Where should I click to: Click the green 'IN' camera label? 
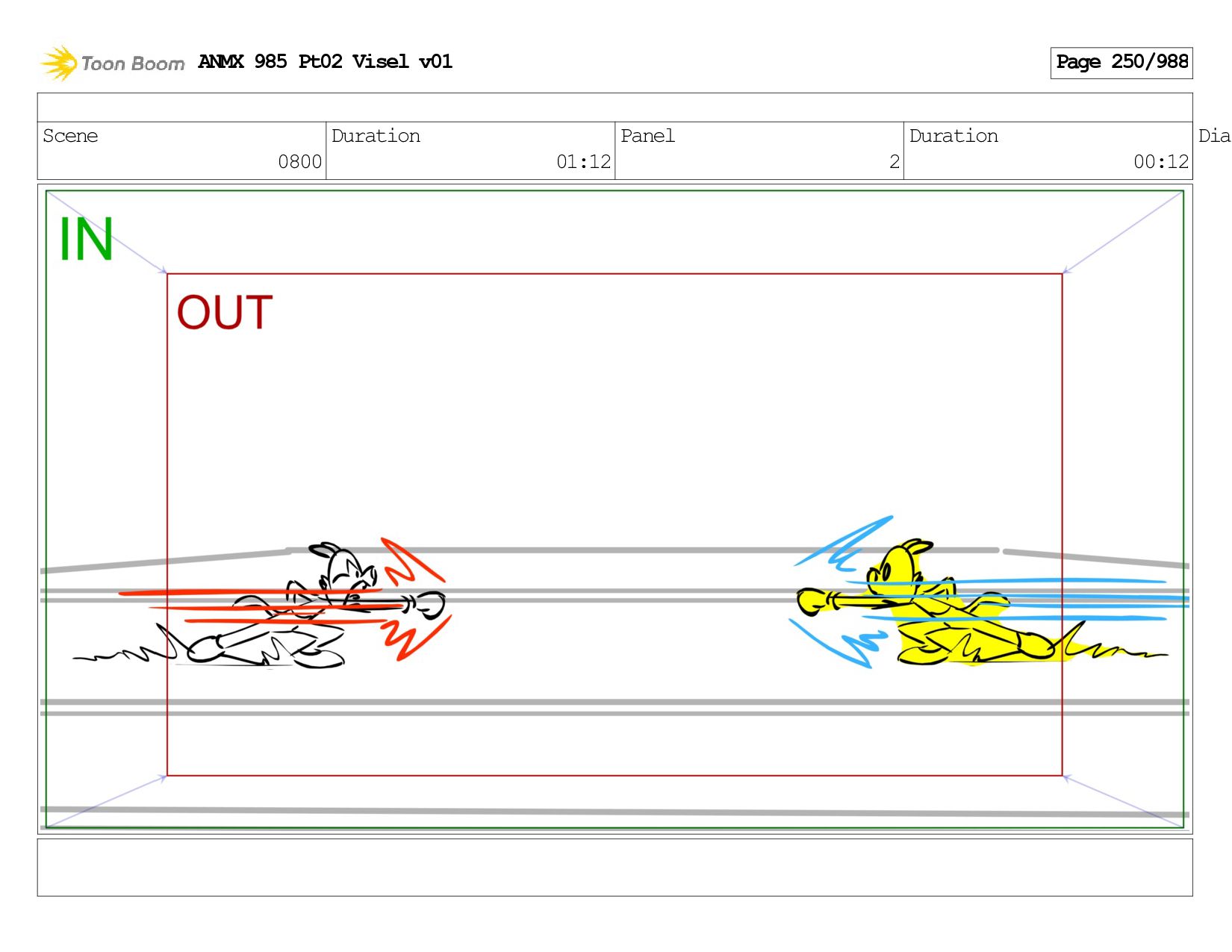coord(86,239)
